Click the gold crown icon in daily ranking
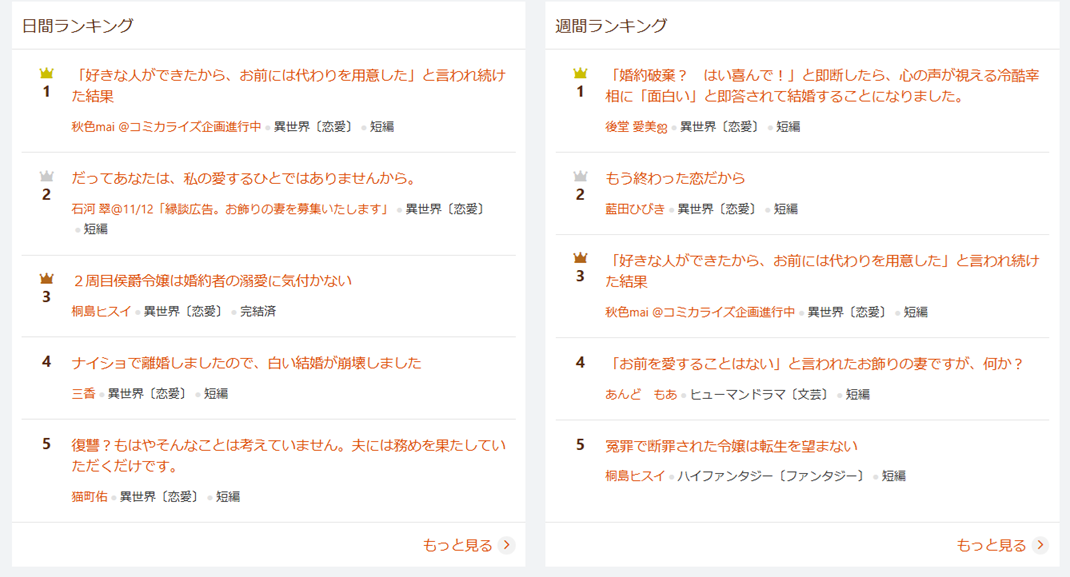Image resolution: width=1070 pixels, height=577 pixels. click(x=46, y=73)
